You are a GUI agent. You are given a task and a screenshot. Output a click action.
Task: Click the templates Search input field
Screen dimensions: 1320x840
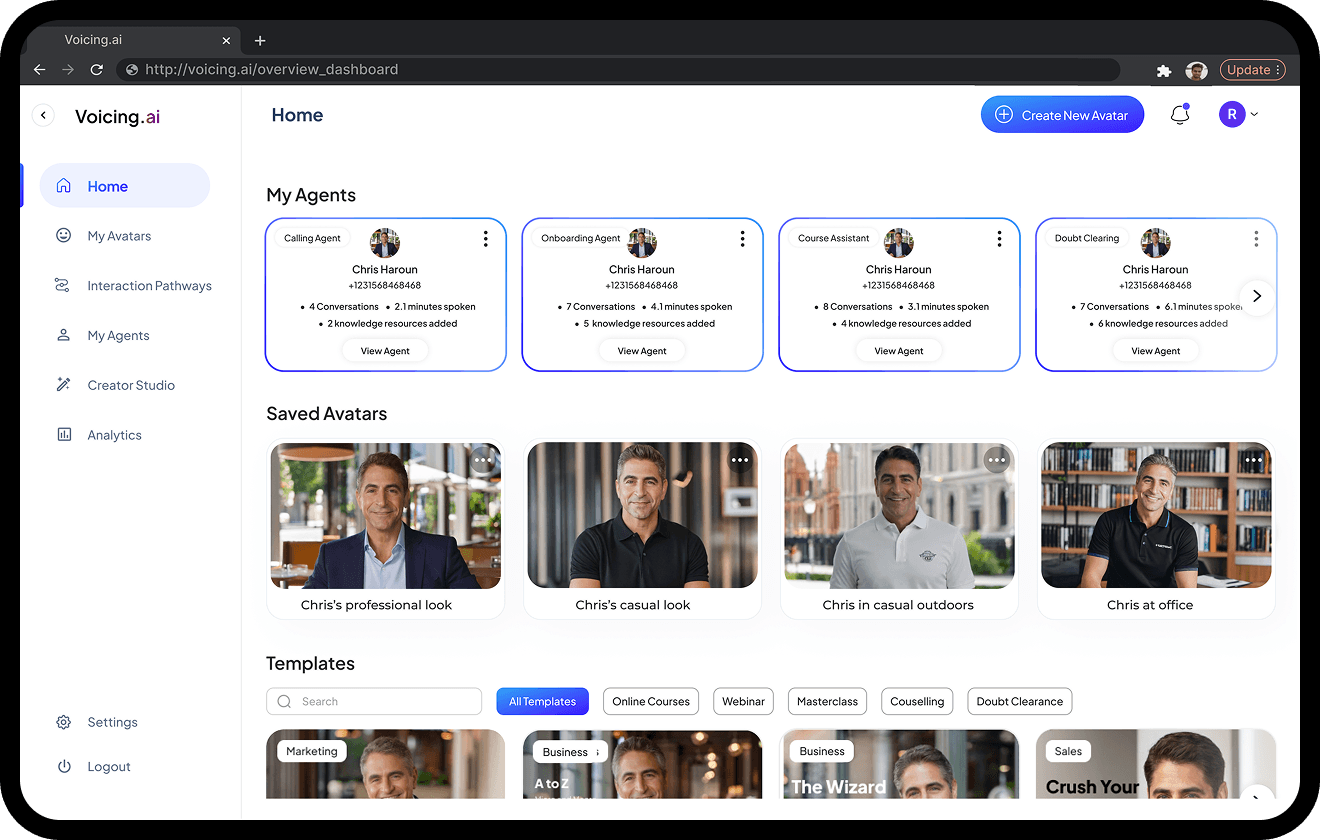(x=374, y=702)
